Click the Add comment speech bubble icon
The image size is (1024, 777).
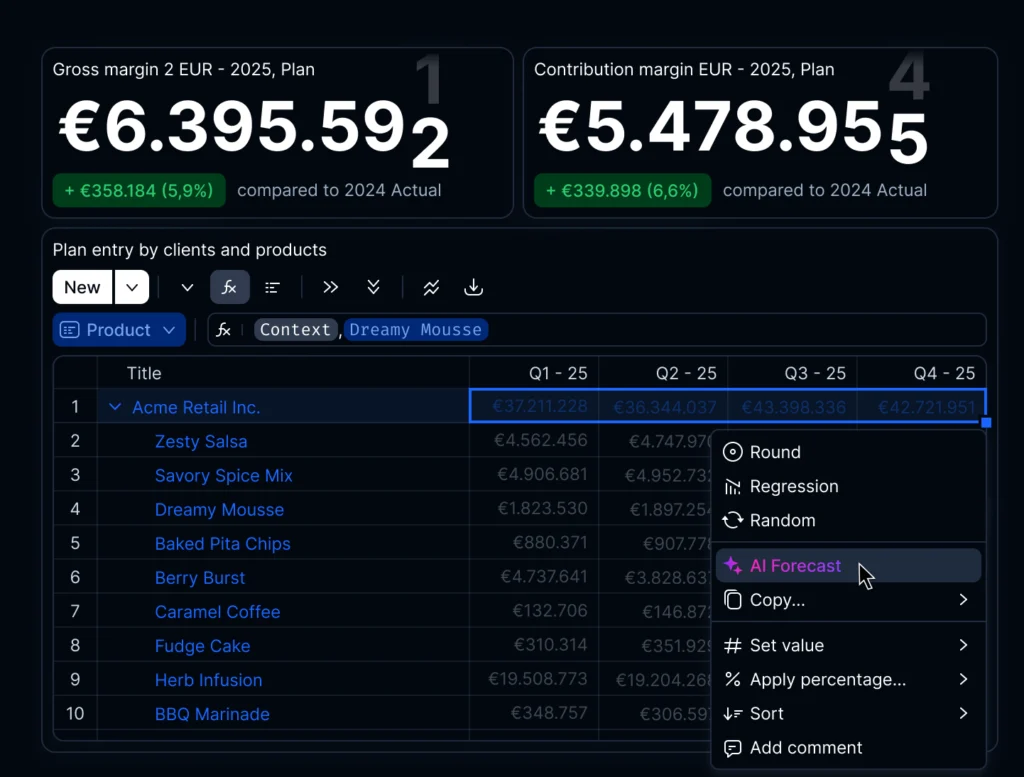click(731, 747)
